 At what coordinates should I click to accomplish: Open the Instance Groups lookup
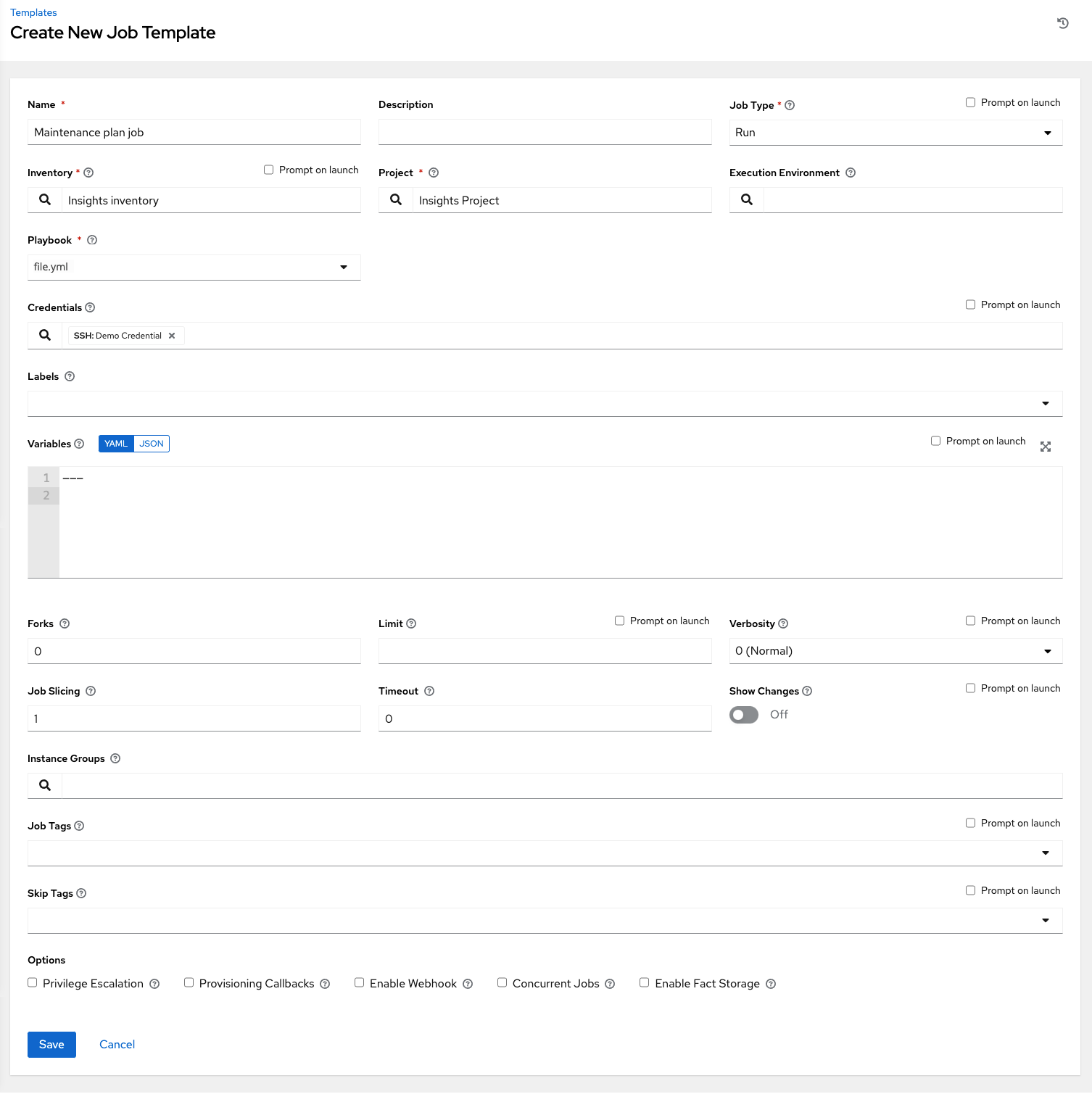44,785
